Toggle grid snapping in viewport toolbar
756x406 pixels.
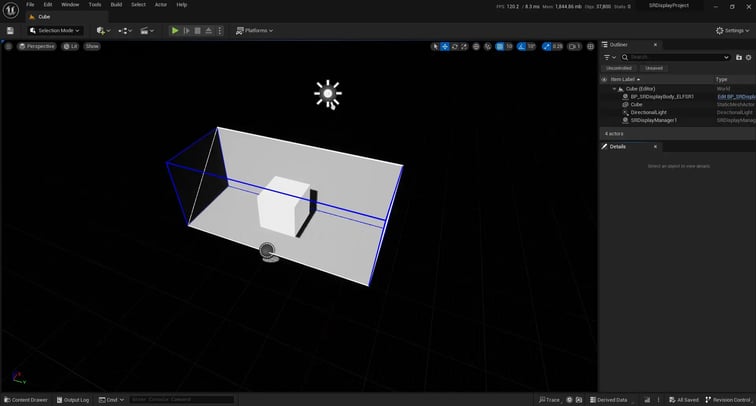[x=499, y=47]
